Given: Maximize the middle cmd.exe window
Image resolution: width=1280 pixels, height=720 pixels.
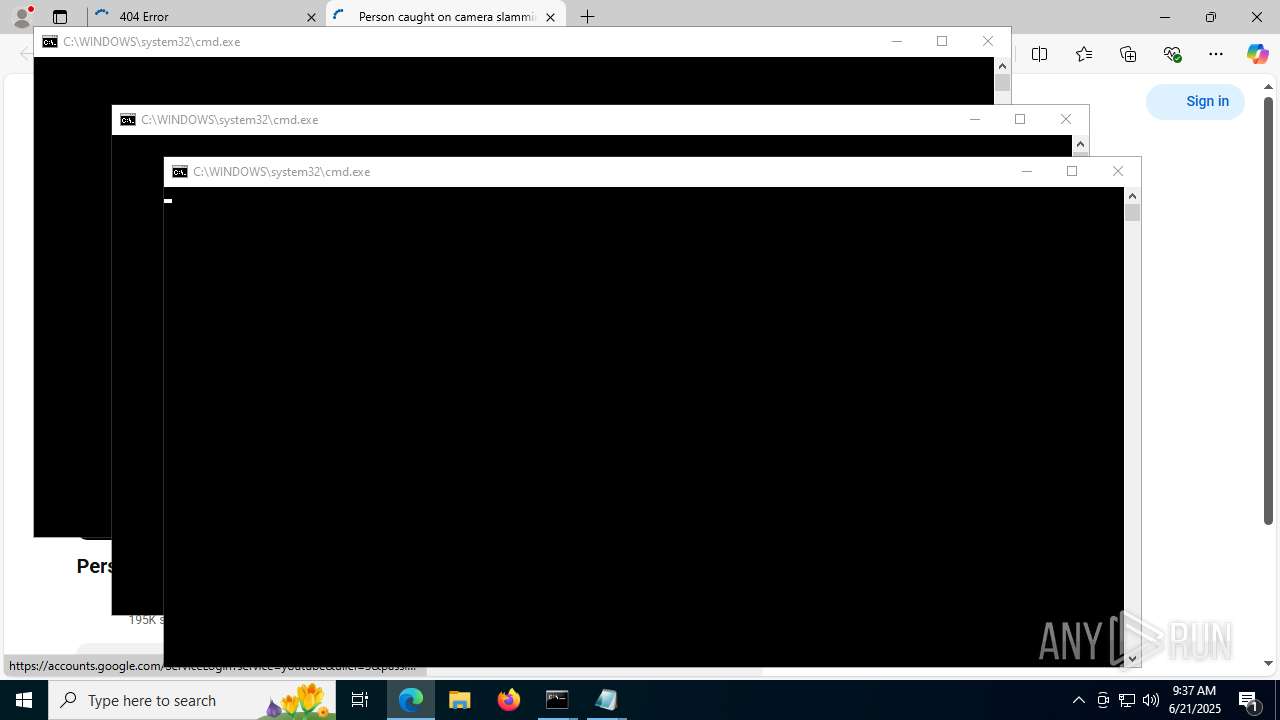Looking at the screenshot, I should pyautogui.click(x=1020, y=120).
